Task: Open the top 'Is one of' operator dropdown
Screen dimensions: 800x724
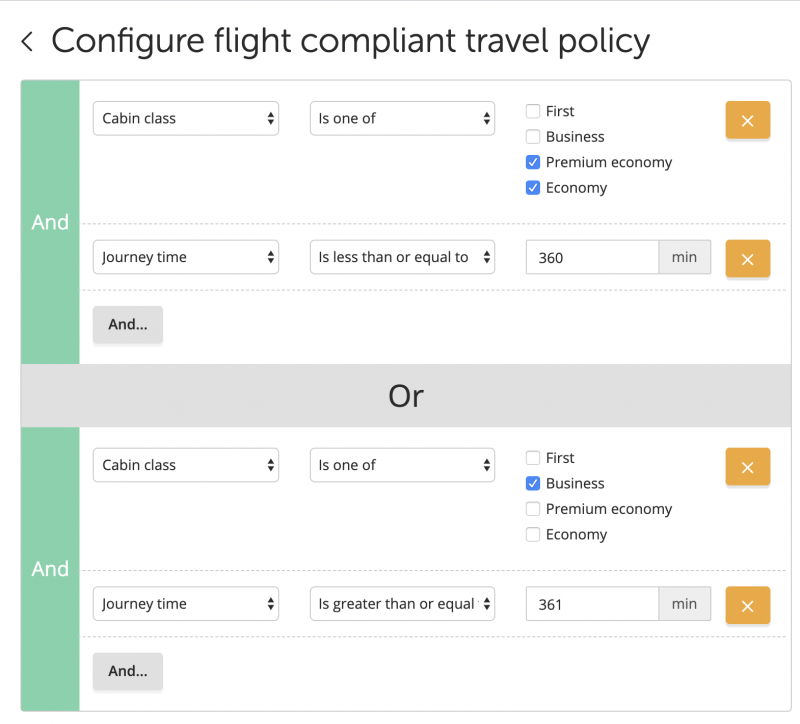Action: point(403,118)
